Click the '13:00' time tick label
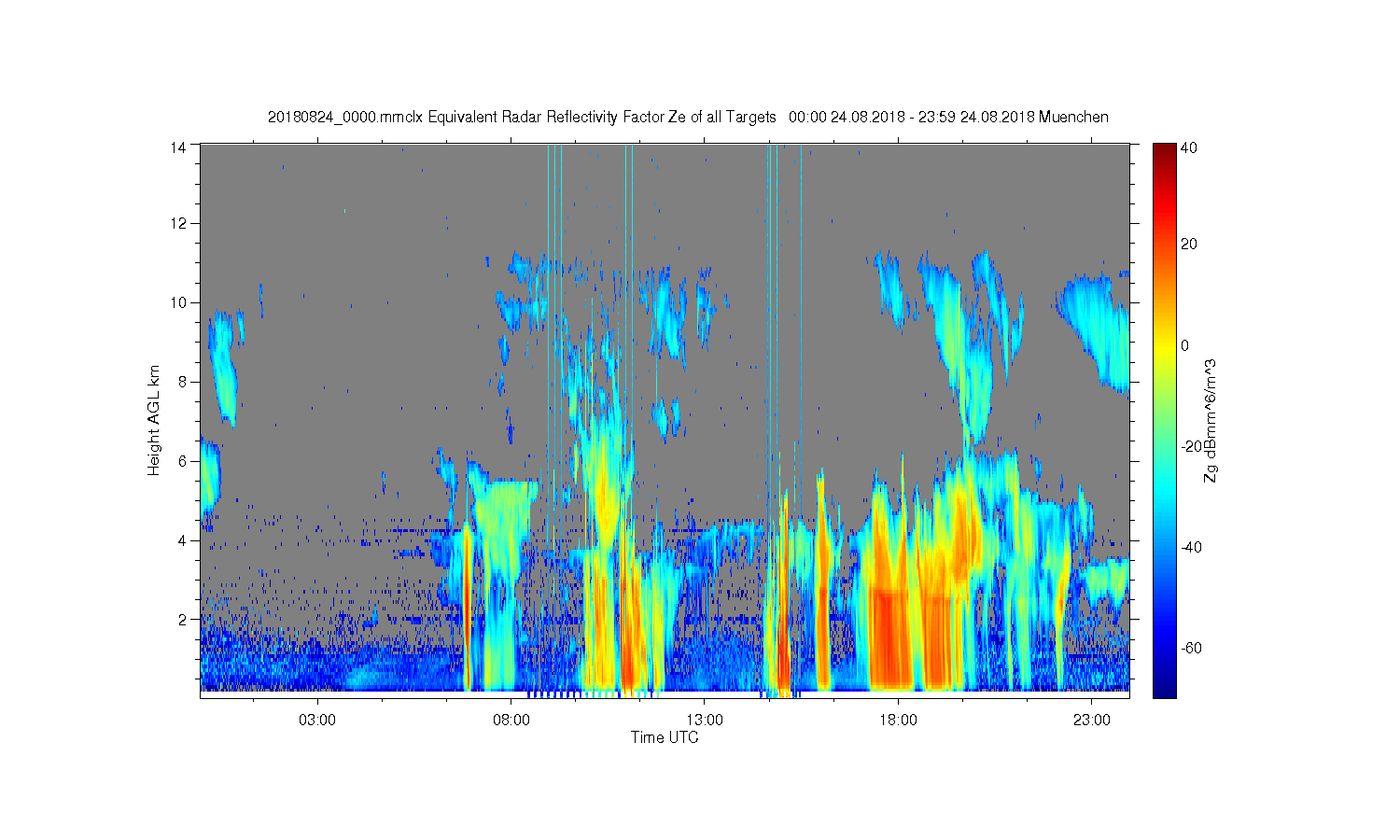Image resolution: width=1400 pixels, height=840 pixels. (705, 720)
